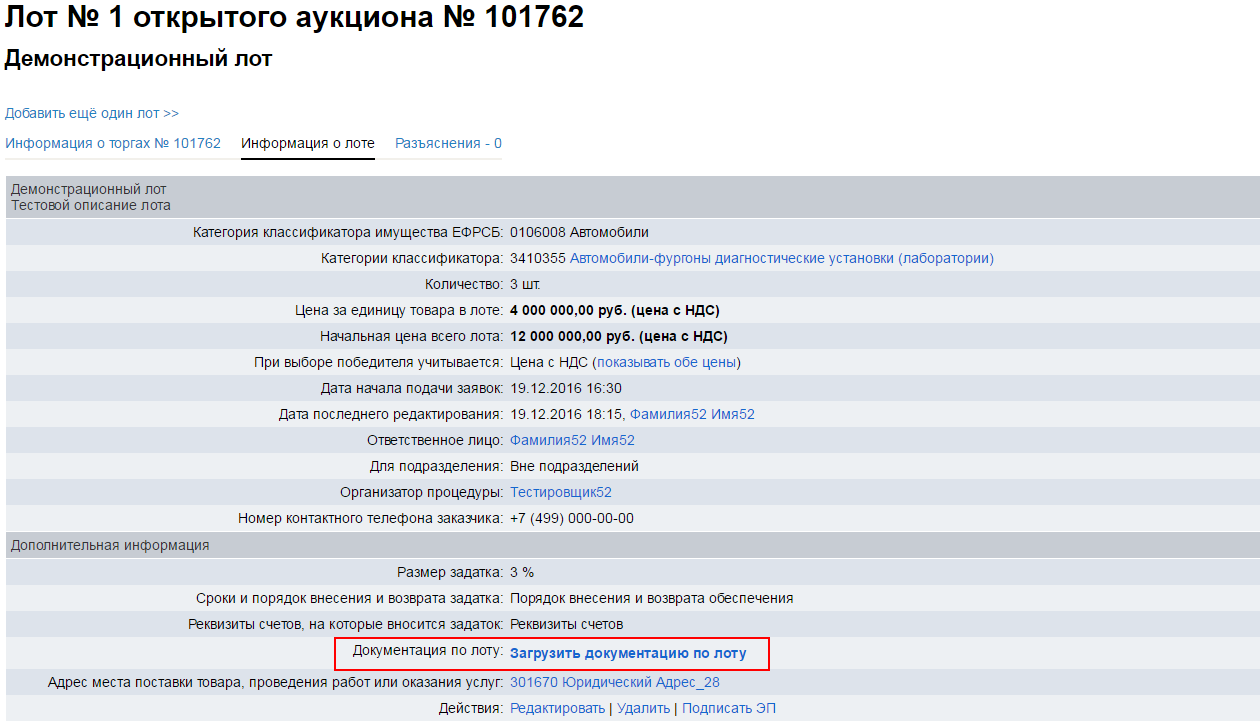
Task: Open the "Разъяснения - 0" tab
Action: [448, 143]
